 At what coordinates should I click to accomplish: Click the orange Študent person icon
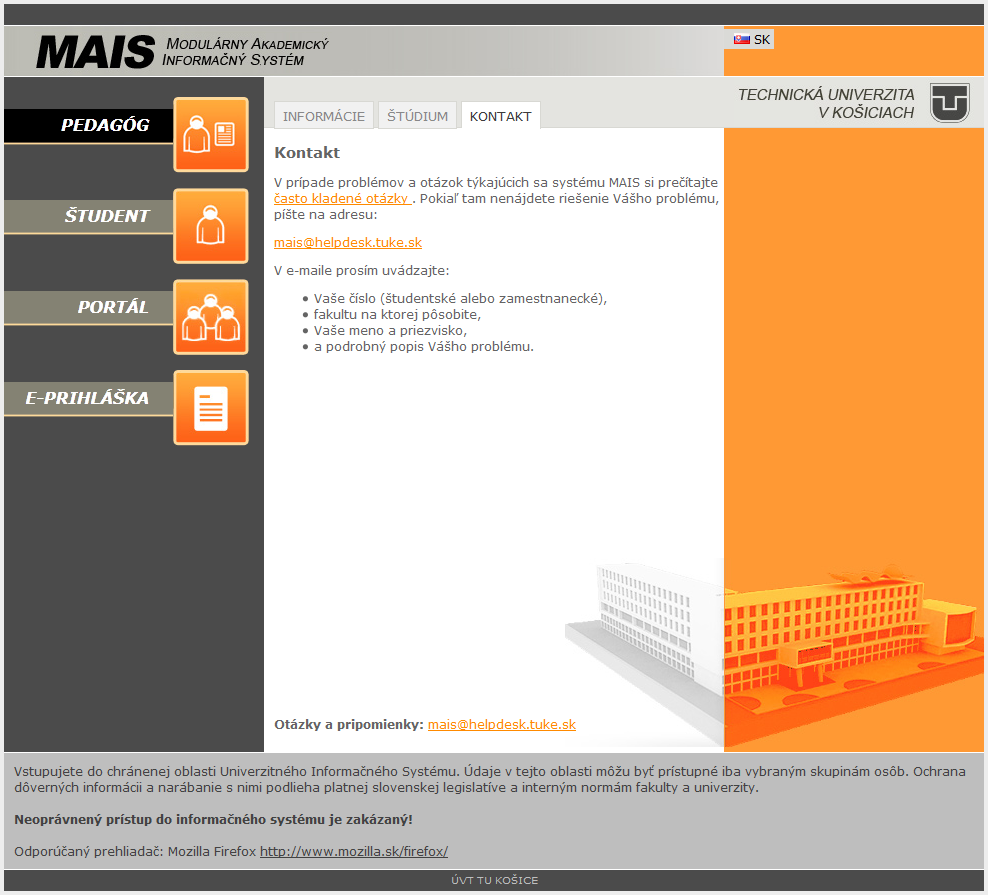pos(211,226)
